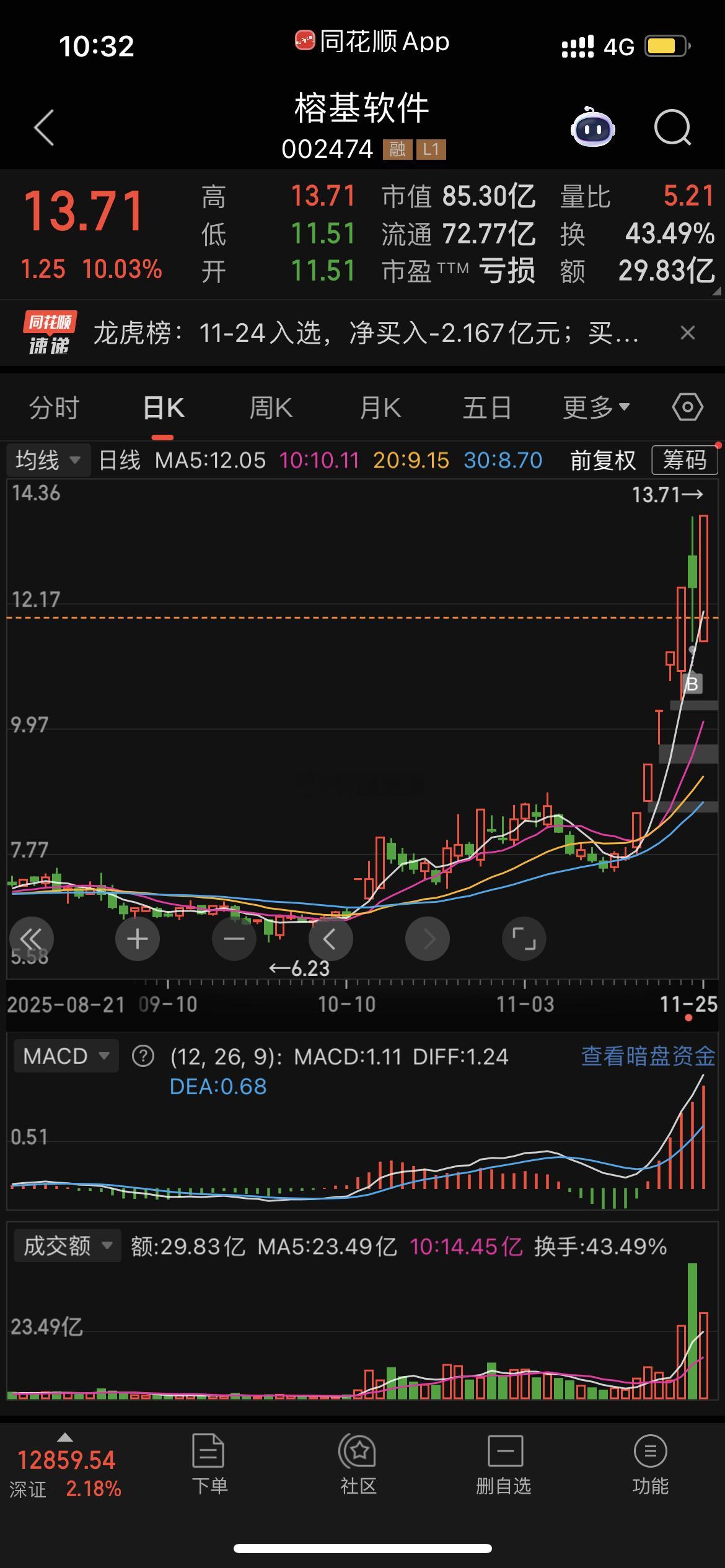
Task: Move the chart right with the arrow
Action: [x=428, y=939]
